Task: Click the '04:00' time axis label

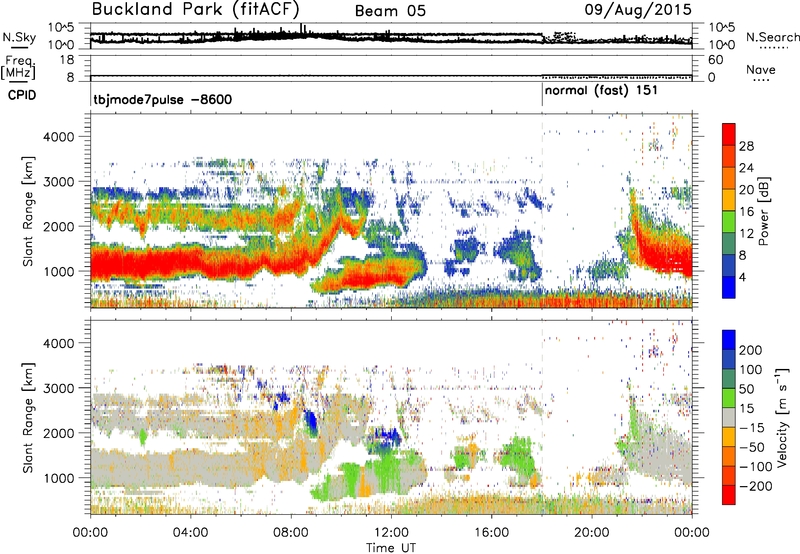Action: 190,533
